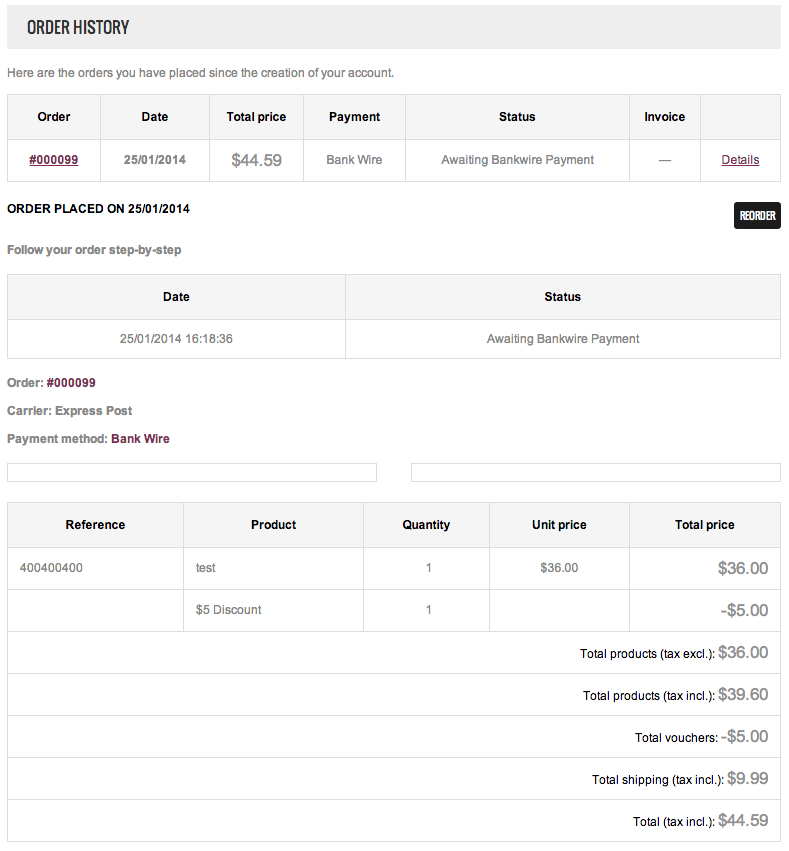Image resolution: width=789 pixels, height=851 pixels.
Task: Click the Details link for the order
Action: coord(740,160)
